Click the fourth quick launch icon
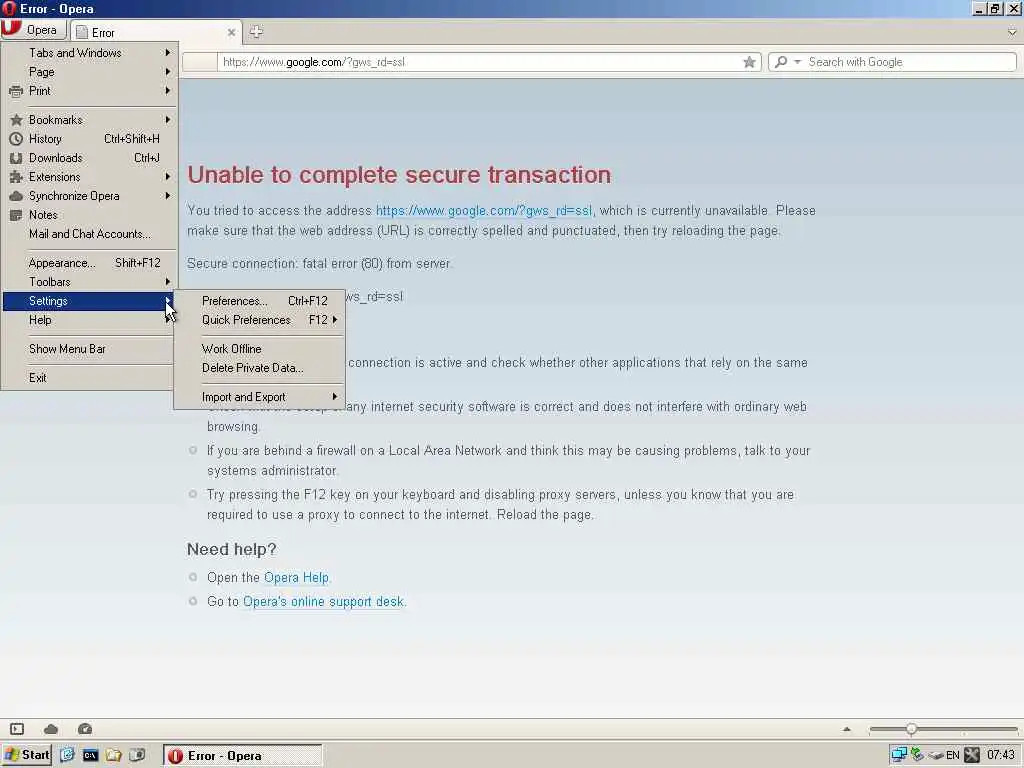Screen dimensions: 1024x768 137,755
